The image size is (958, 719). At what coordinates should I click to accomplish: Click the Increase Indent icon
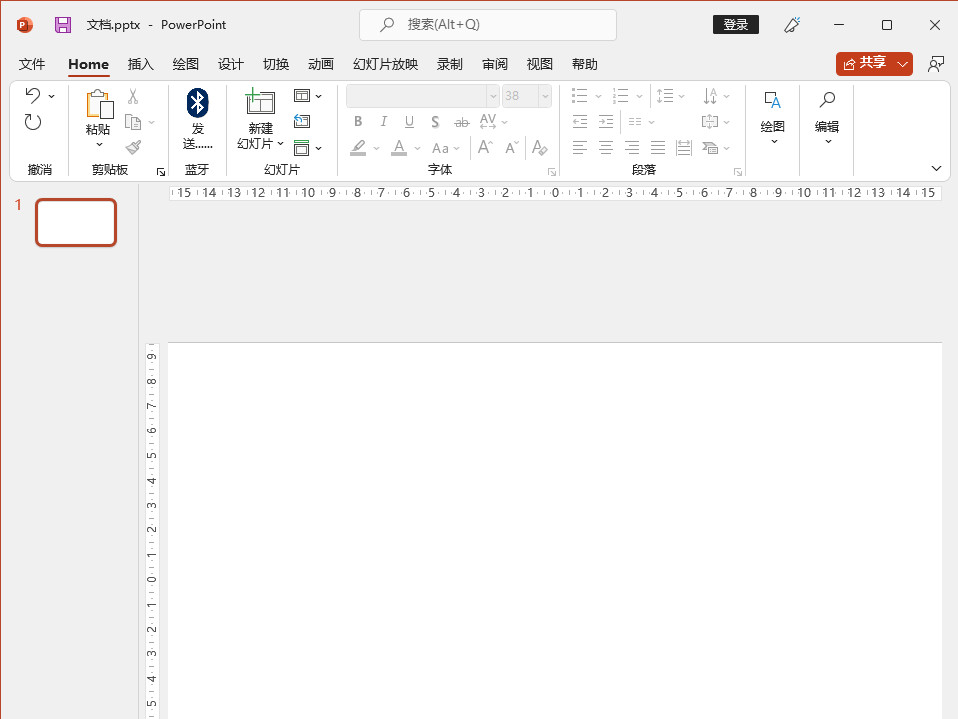pyautogui.click(x=606, y=122)
